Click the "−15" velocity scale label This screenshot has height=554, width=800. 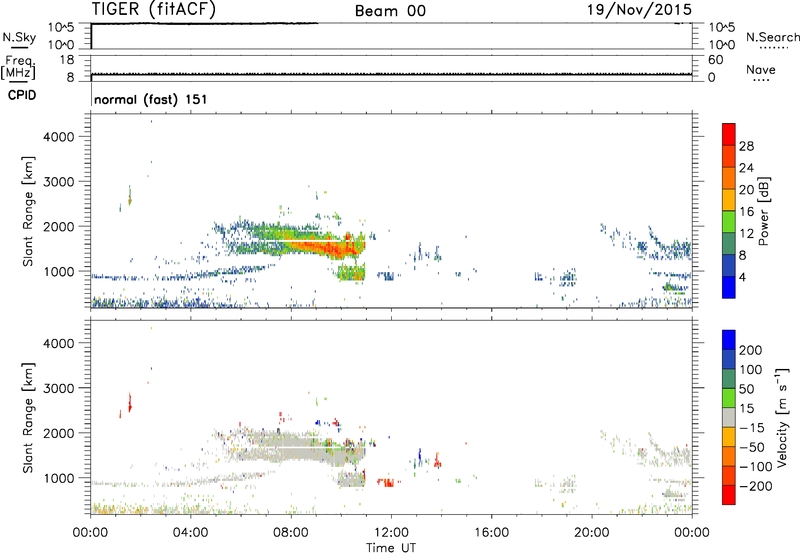click(x=752, y=428)
